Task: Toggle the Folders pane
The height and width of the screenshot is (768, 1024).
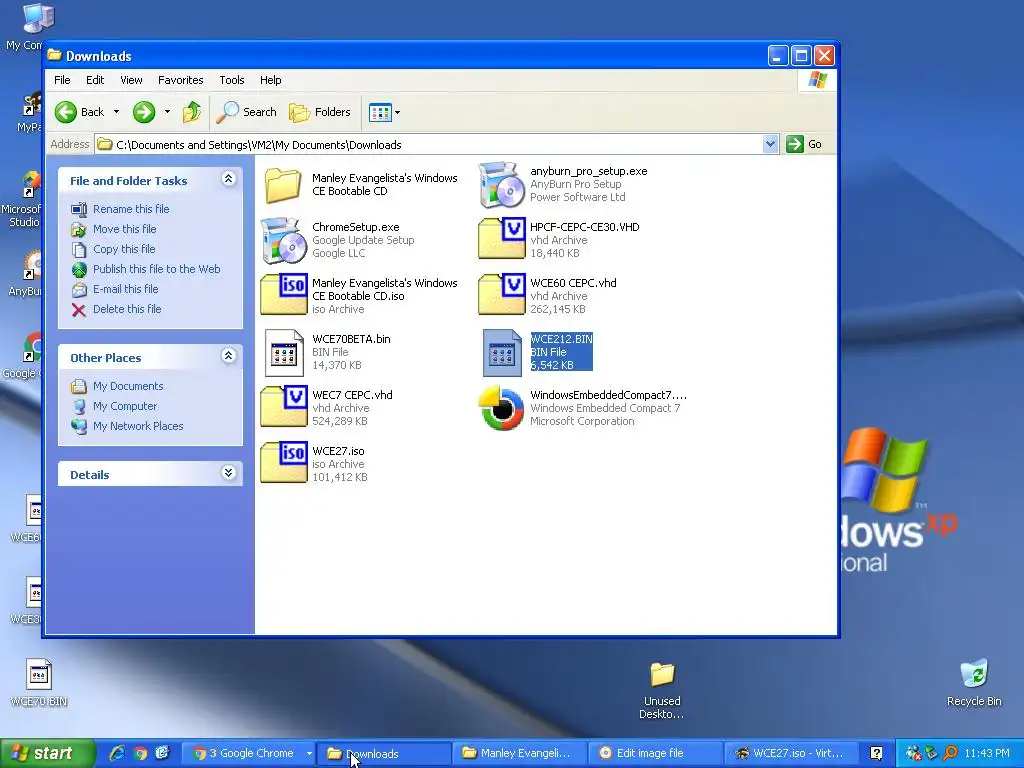Action: coord(320,112)
